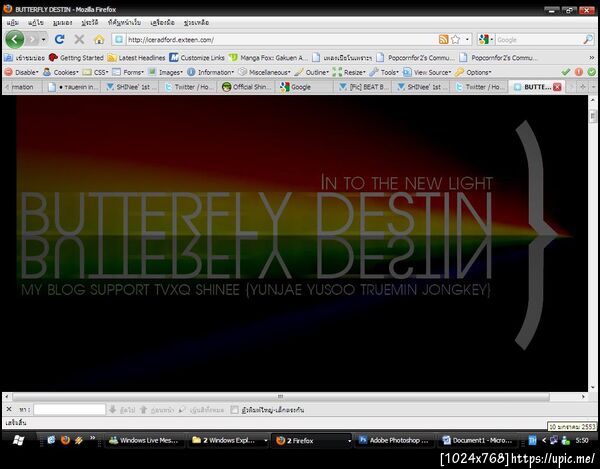Show hidden tray icons with the arrow
The image size is (600, 469).
[x=544, y=440]
